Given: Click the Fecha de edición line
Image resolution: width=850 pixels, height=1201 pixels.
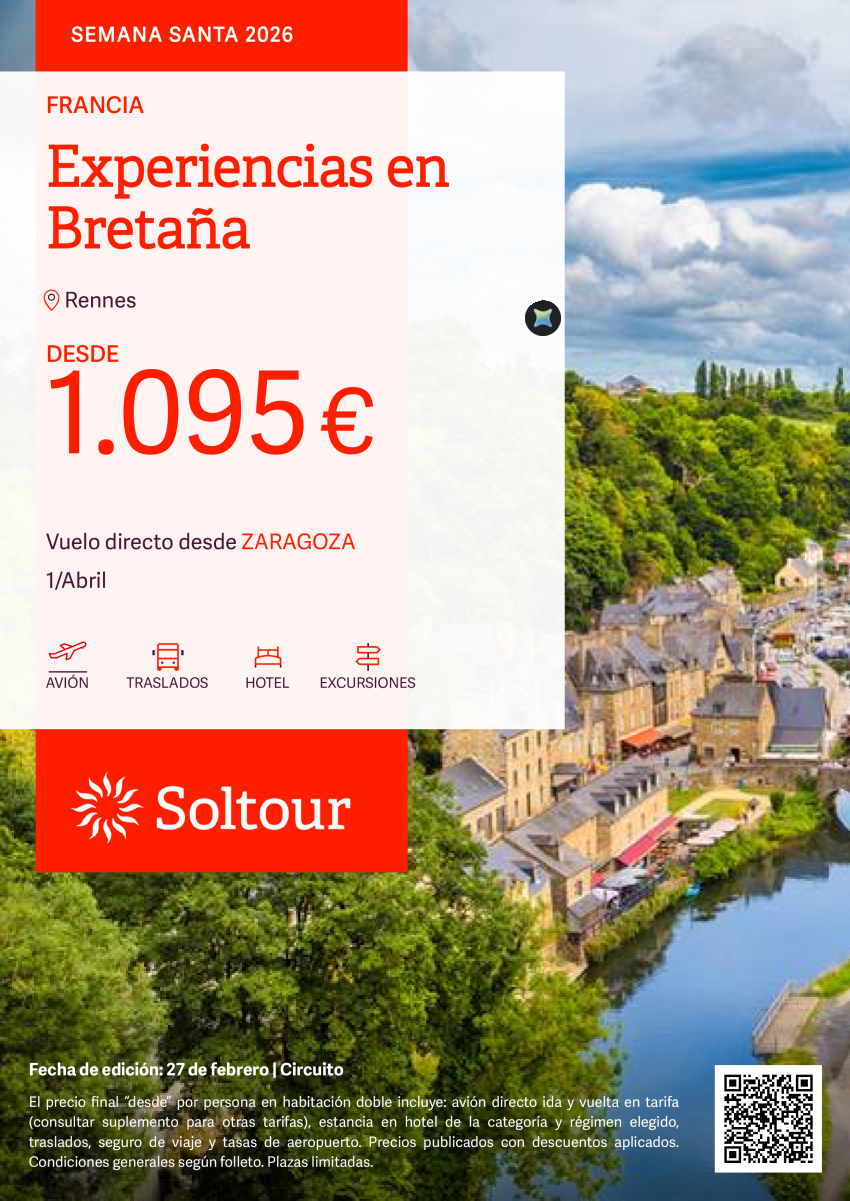Looking at the screenshot, I should (186, 1069).
